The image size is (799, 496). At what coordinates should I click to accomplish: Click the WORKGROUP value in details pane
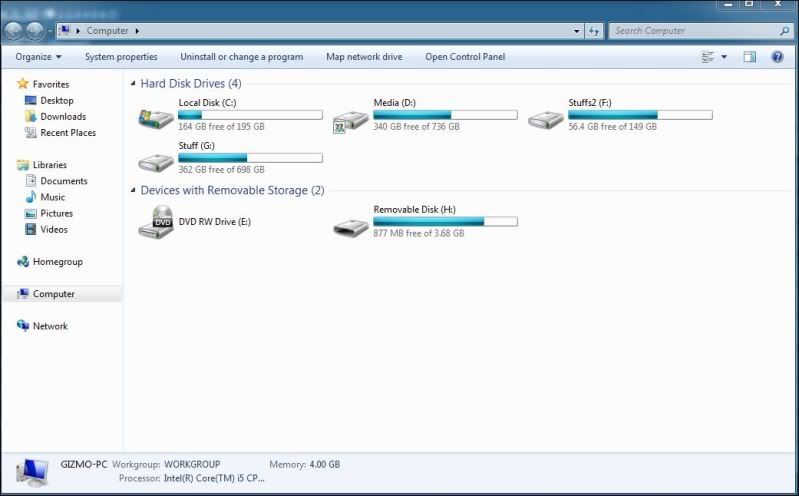coord(192,464)
